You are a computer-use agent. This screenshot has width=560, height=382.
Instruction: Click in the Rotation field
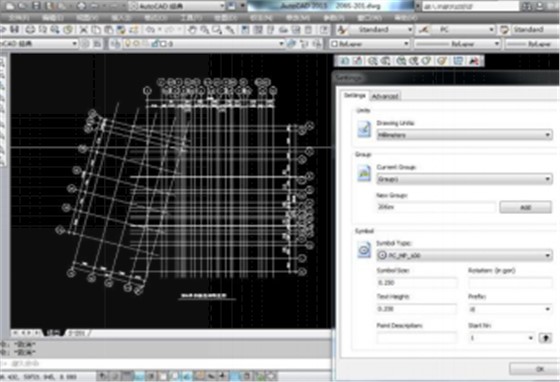(510, 283)
